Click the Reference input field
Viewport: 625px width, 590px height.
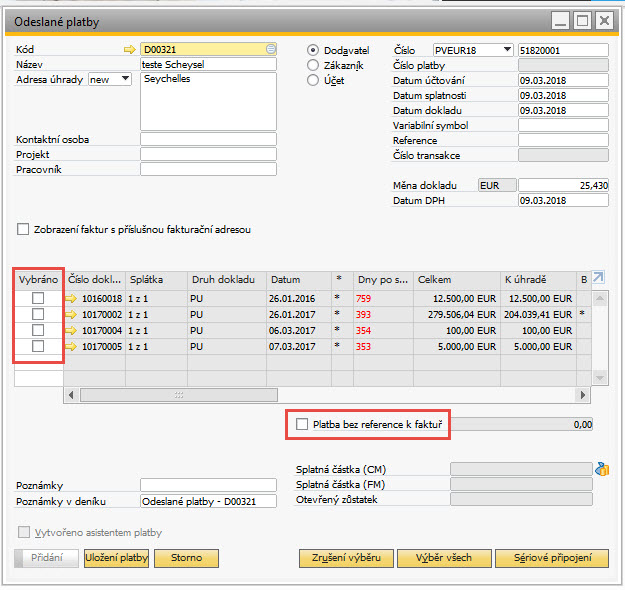tap(563, 140)
